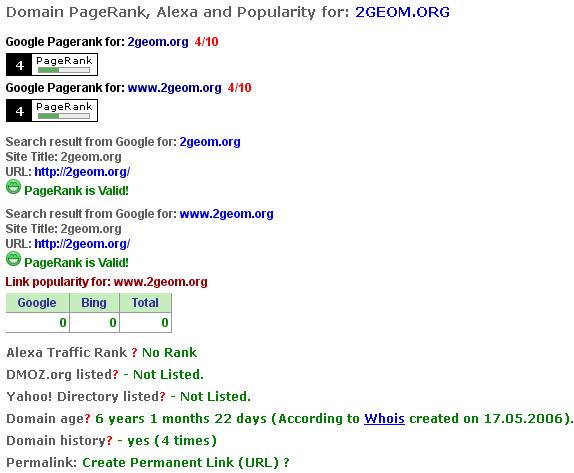The image size is (574, 473).
Task: Click the second green smiley icon
Action: pos(14,258)
